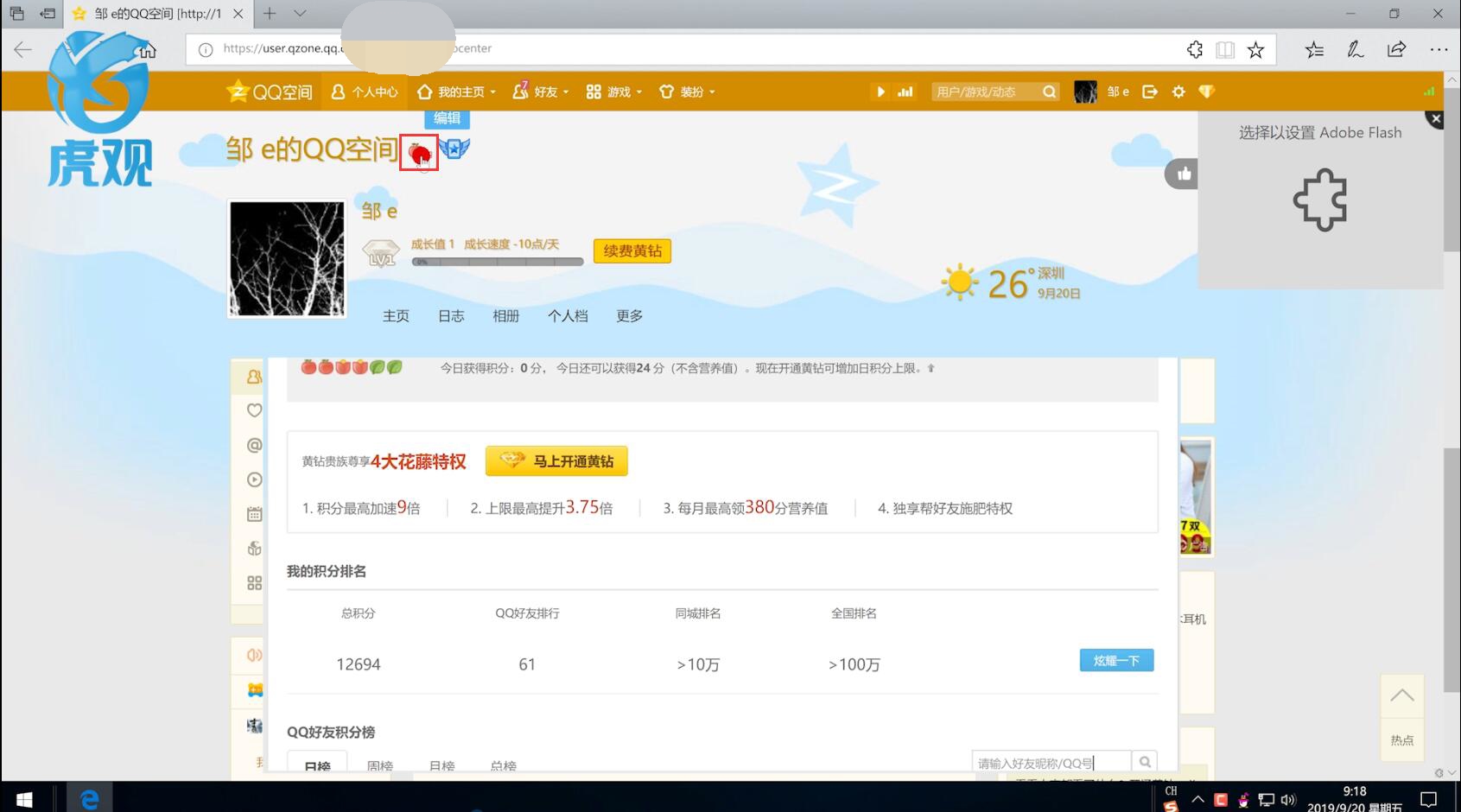Add page to favorites with star icon
The image size is (1461, 812).
(1256, 49)
